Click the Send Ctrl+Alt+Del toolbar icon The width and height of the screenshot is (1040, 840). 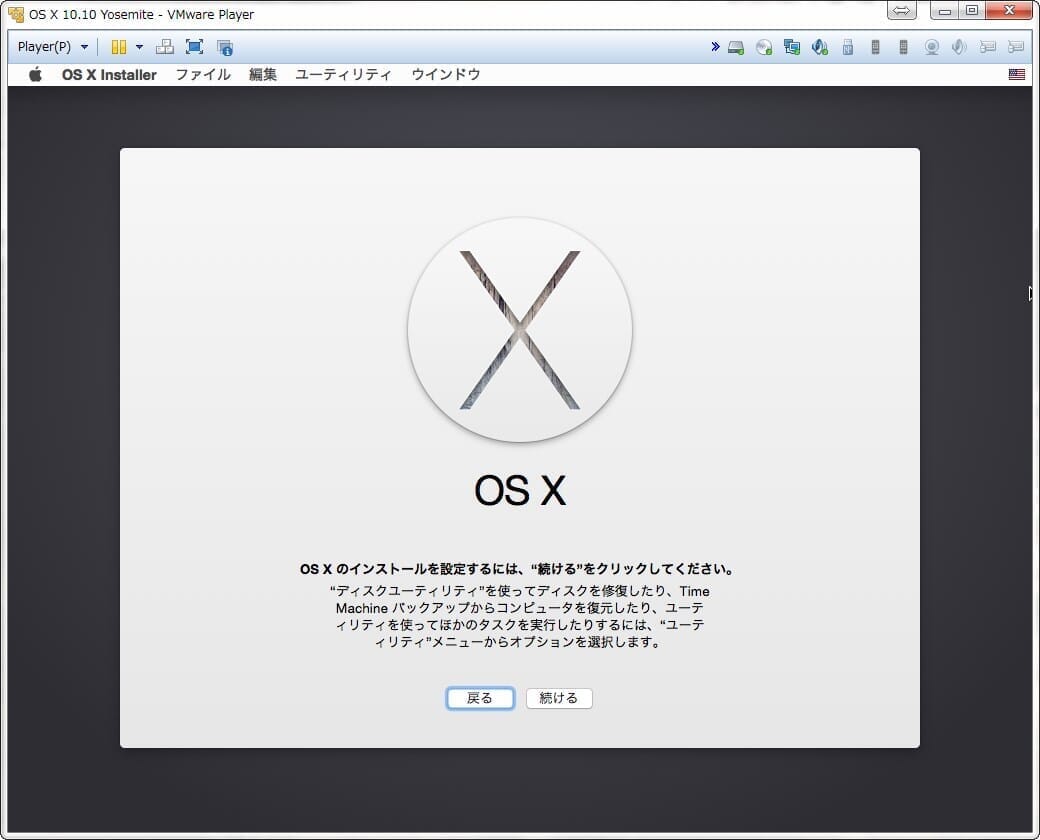coord(165,47)
